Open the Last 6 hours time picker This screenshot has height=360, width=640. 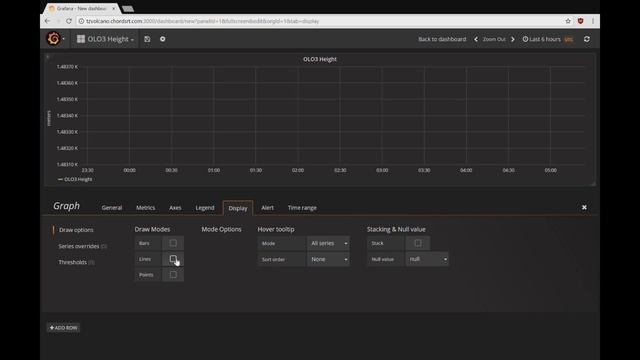pyautogui.click(x=547, y=39)
